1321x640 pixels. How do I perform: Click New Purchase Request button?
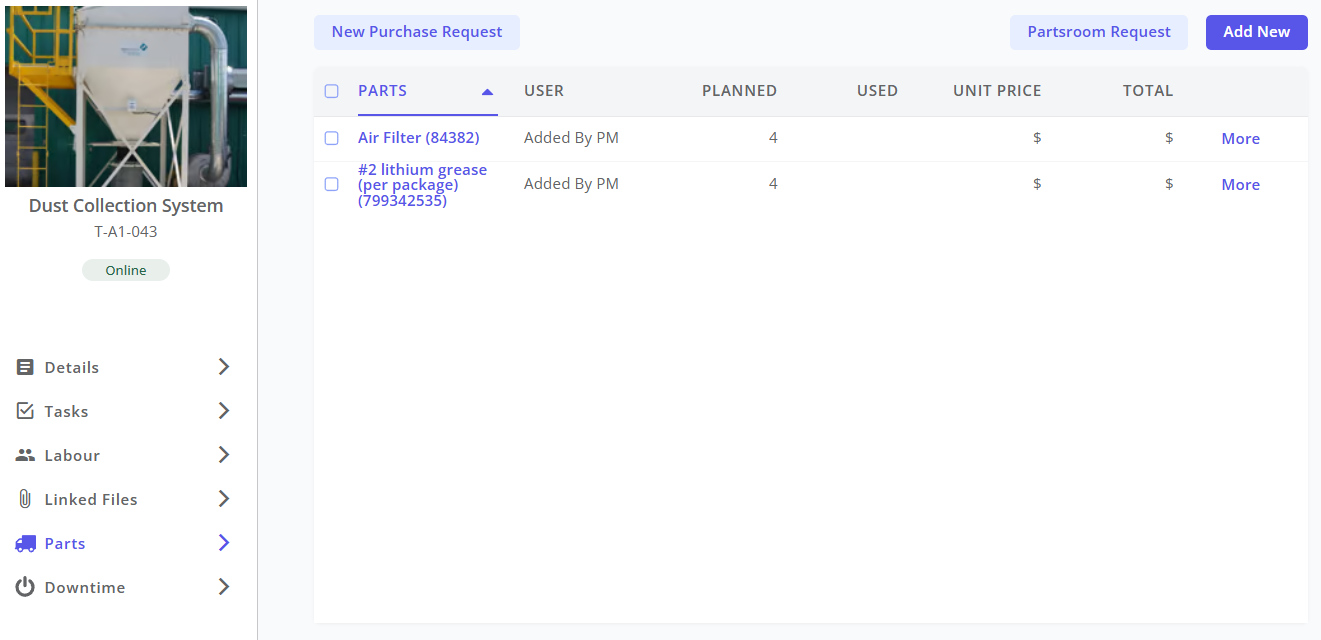(417, 32)
